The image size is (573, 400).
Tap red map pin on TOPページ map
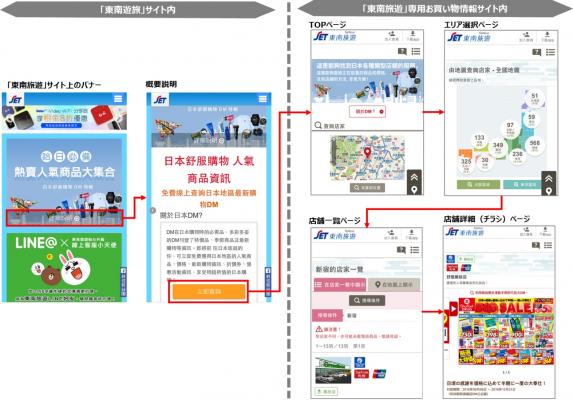click(x=368, y=153)
